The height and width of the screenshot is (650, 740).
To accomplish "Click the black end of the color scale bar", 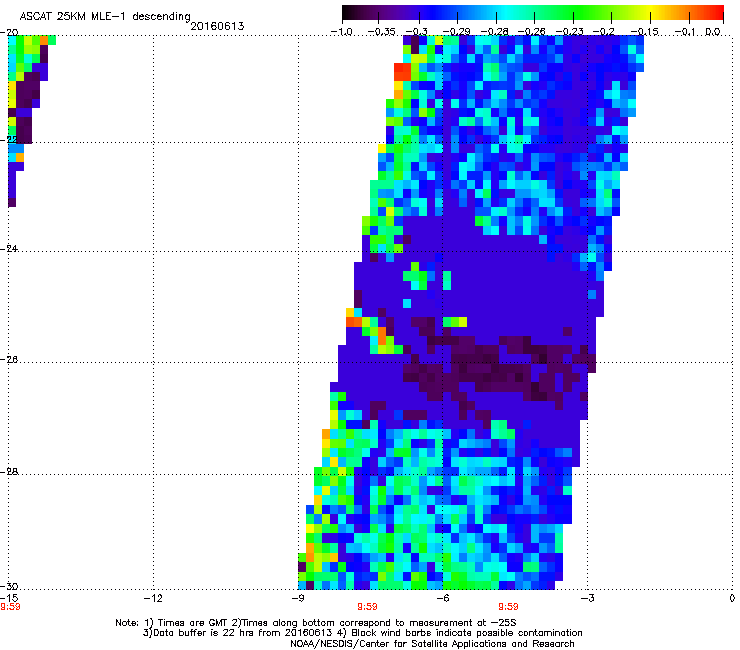I will point(348,13).
